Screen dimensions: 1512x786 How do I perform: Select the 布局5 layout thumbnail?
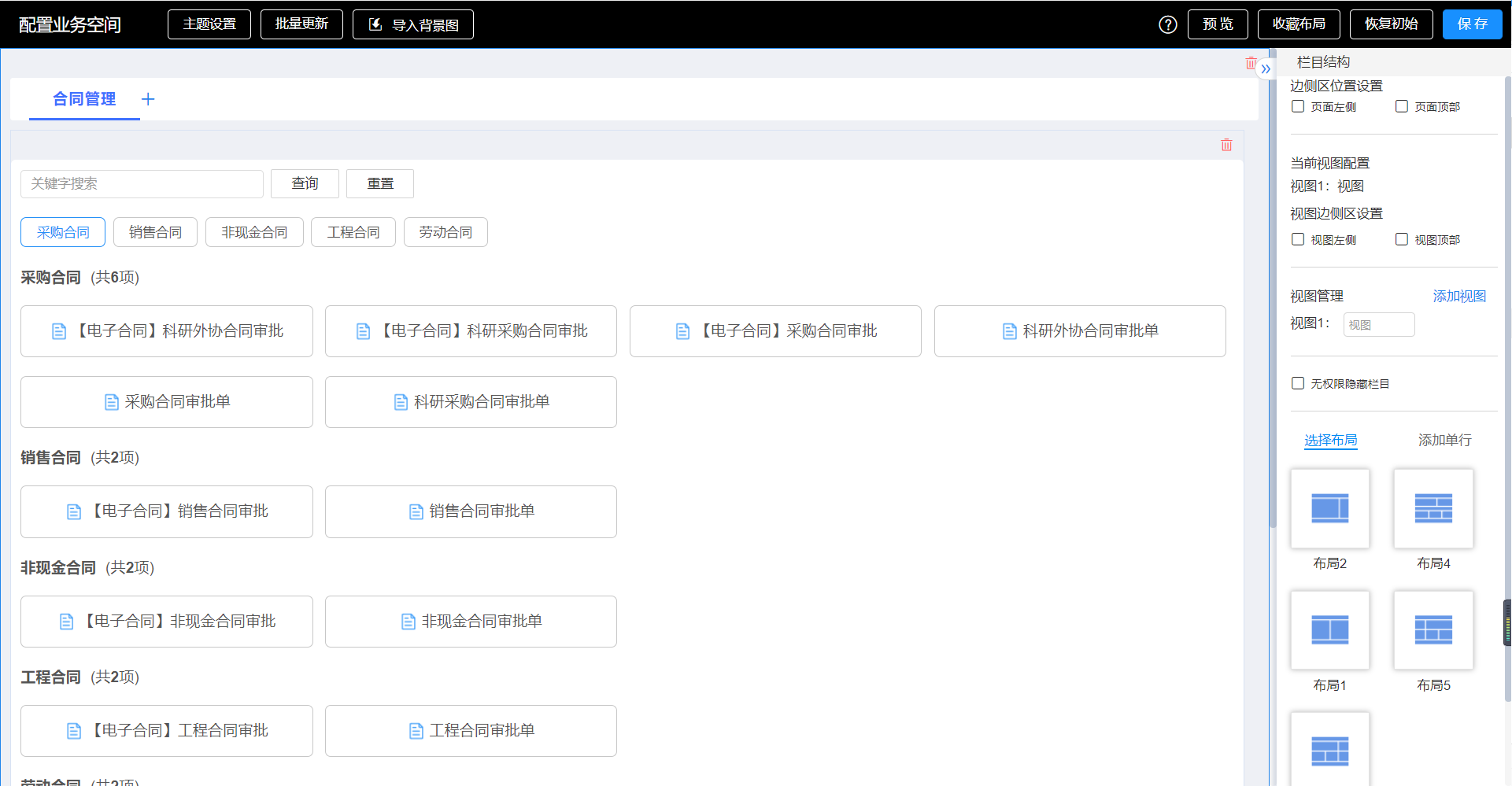[1433, 630]
